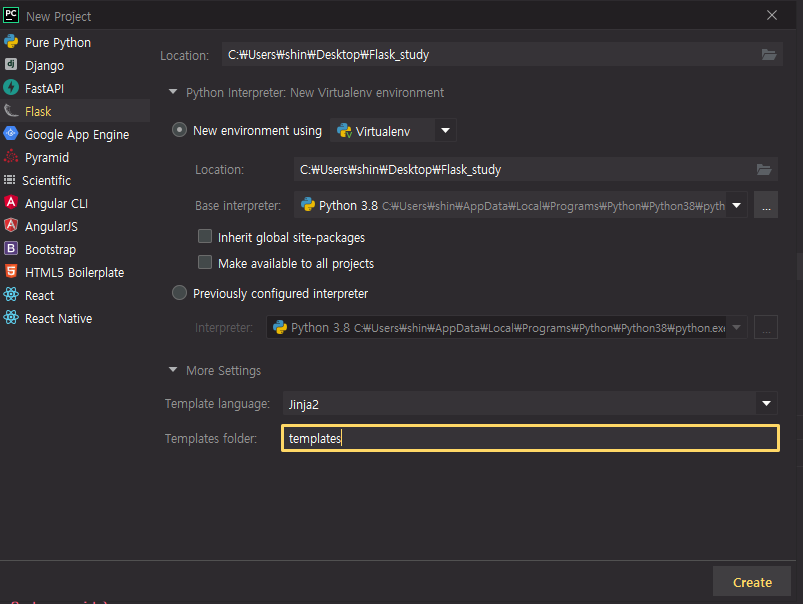Open the disabled Interpreter dropdown arrow
Screen dimensions: 803x604
[736, 327]
